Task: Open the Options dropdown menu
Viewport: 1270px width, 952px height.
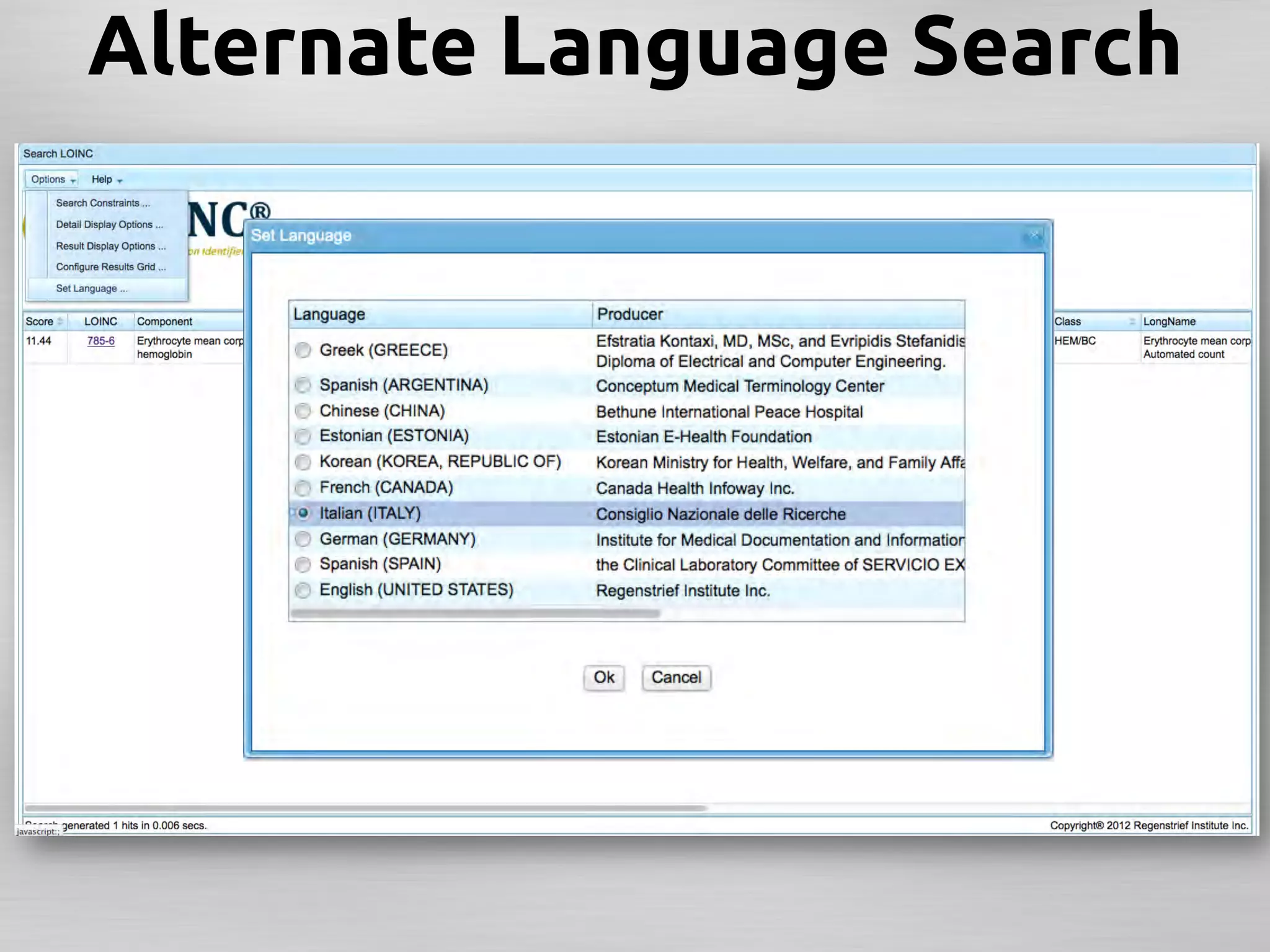Action: 53,180
